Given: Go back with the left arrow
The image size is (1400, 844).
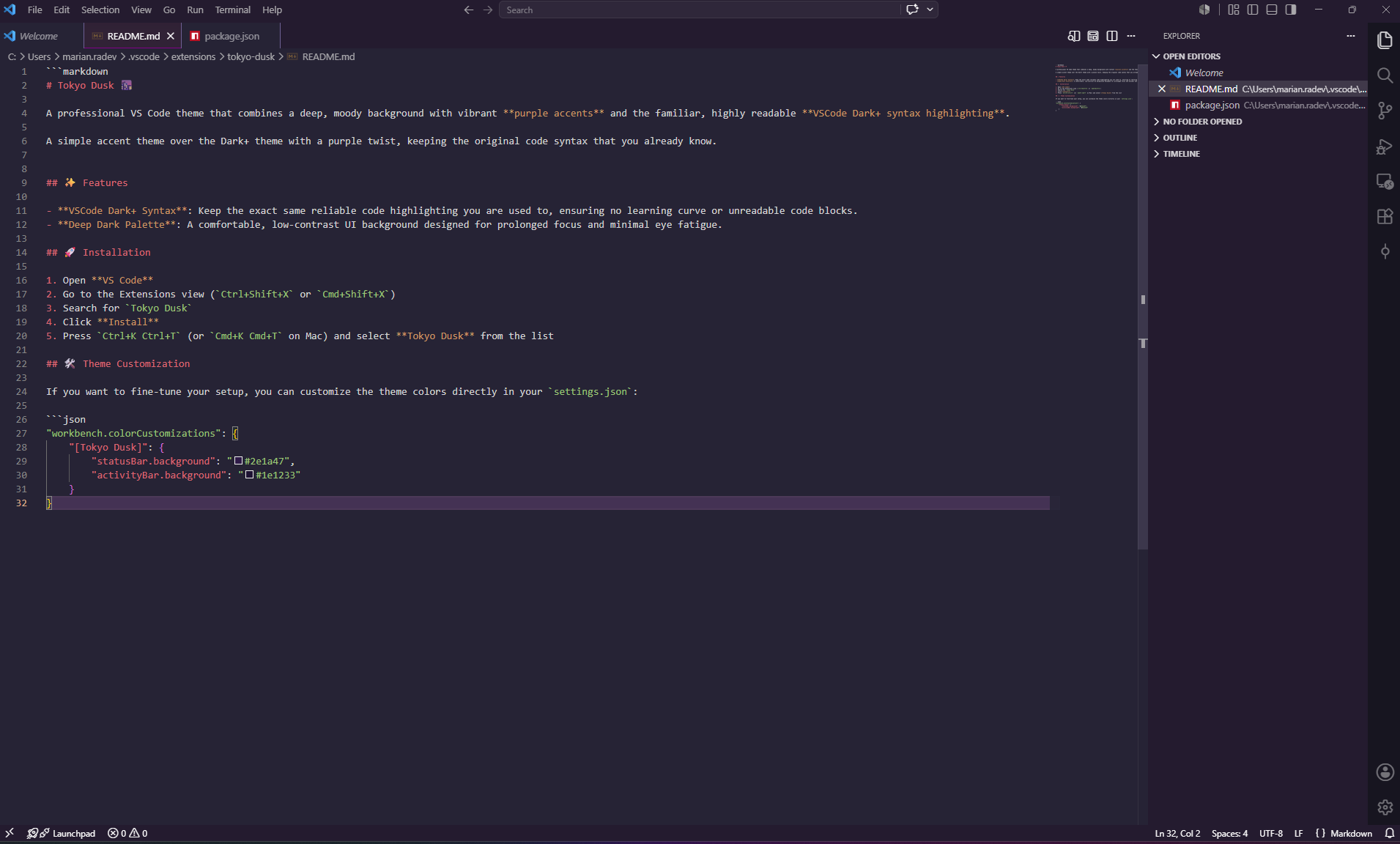Looking at the screenshot, I should pos(469,10).
